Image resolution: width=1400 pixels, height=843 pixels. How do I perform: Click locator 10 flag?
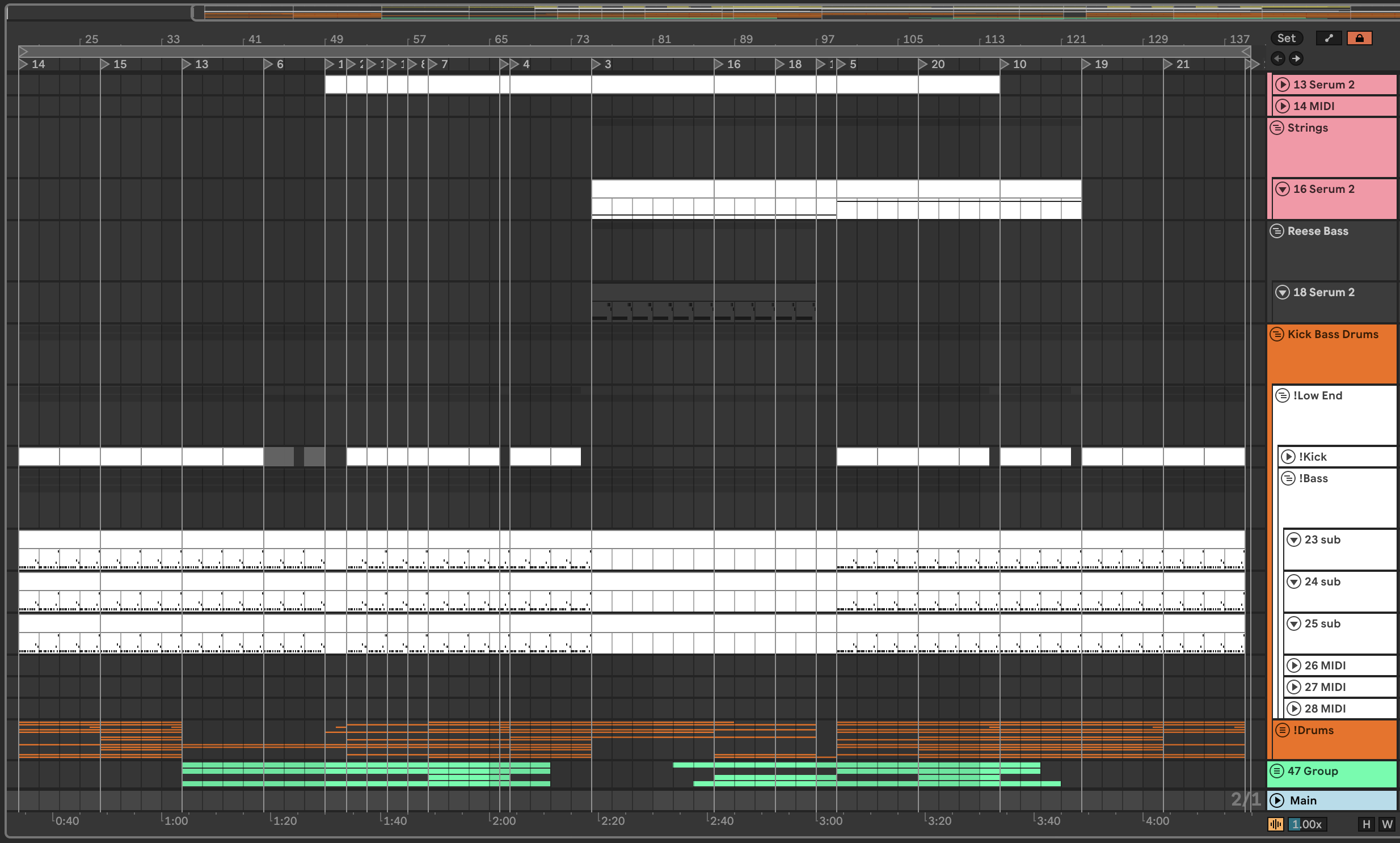point(1005,64)
